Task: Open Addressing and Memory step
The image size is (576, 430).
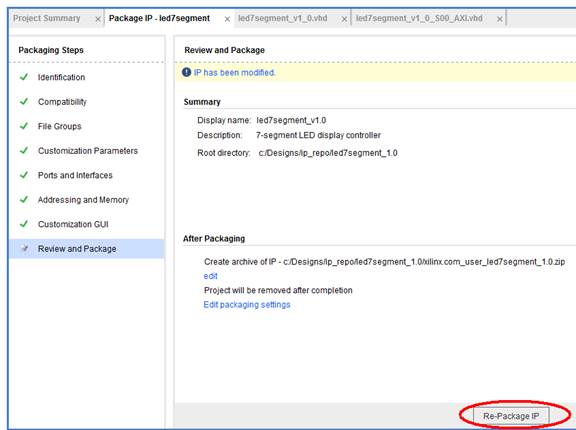Action: coord(83,200)
